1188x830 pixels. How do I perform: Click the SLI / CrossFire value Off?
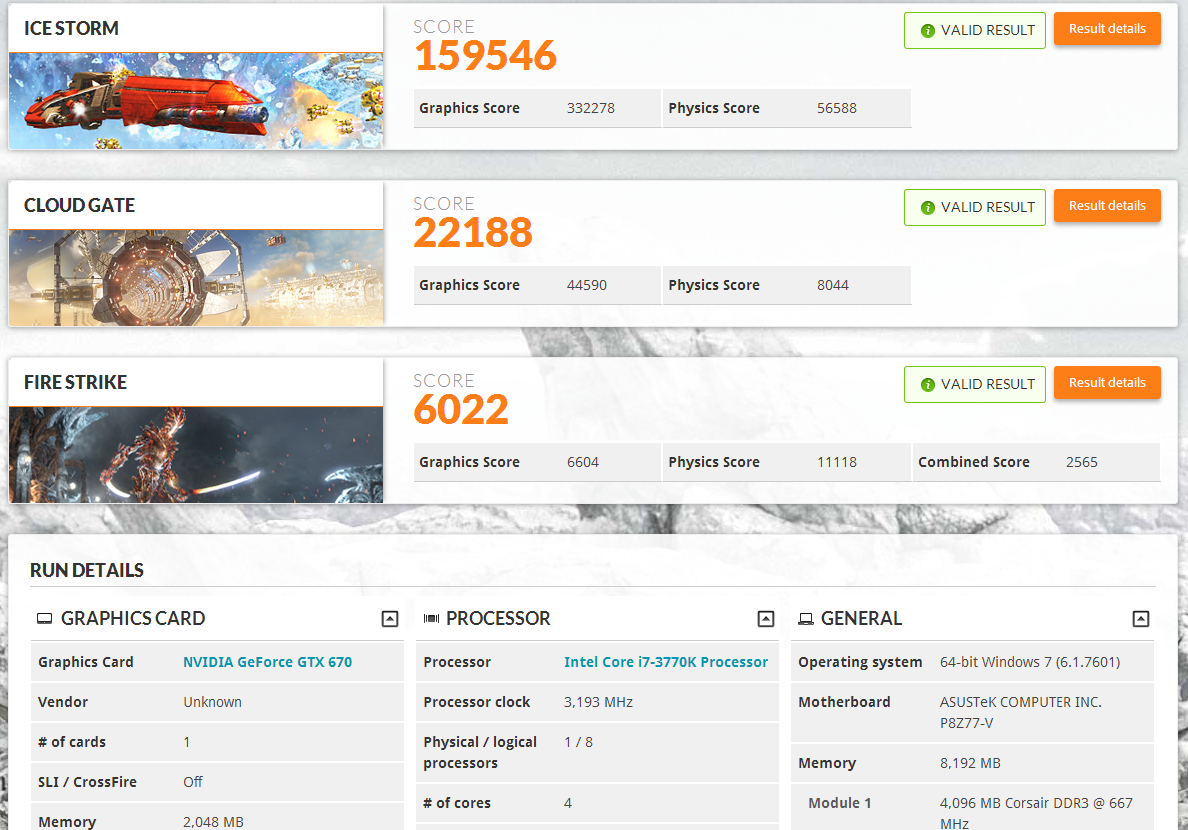(x=192, y=782)
